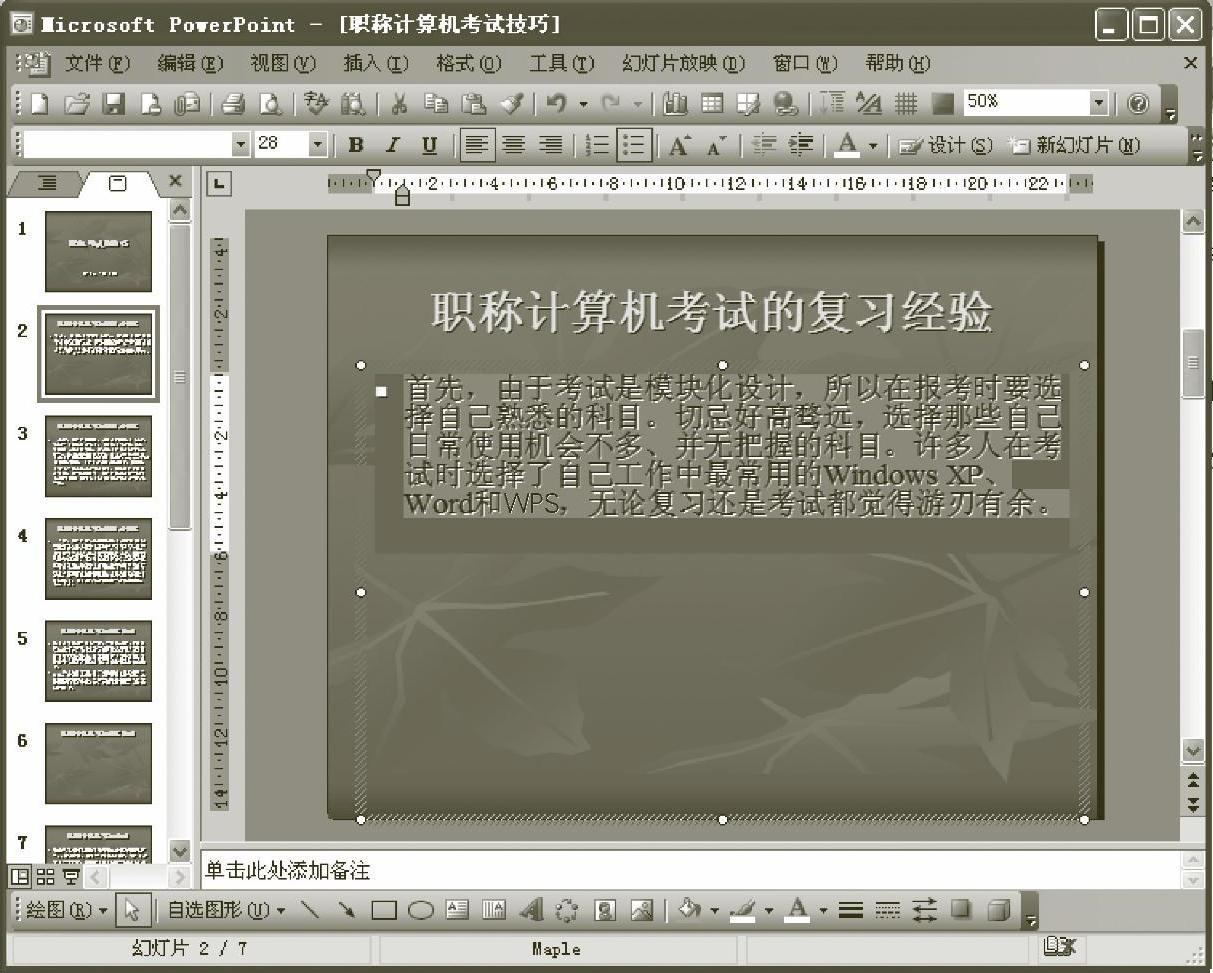Open Print Preview from the toolbar
The height and width of the screenshot is (973, 1213).
[x=270, y=103]
